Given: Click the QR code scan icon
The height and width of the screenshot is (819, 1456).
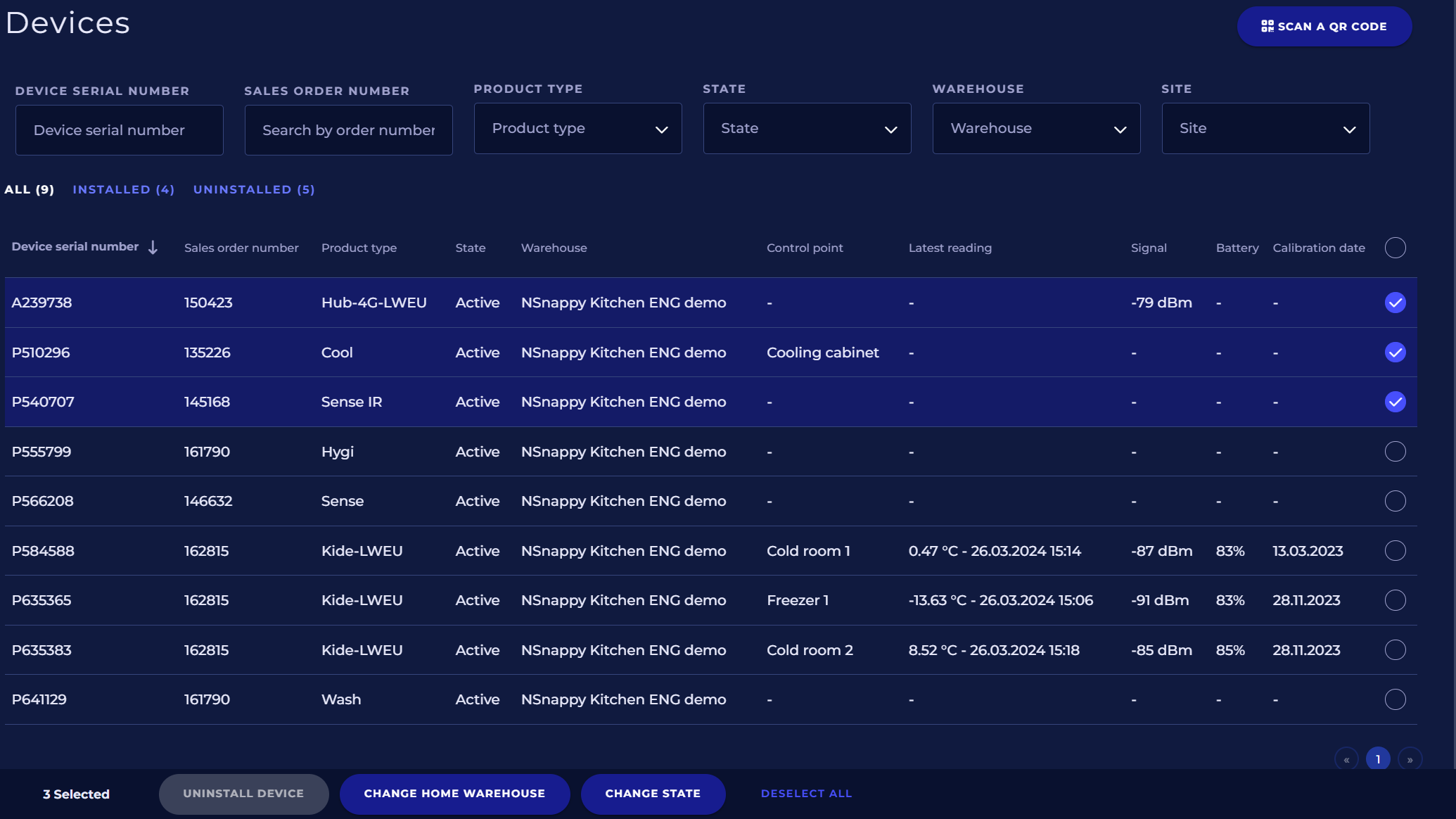Looking at the screenshot, I should pos(1267,26).
